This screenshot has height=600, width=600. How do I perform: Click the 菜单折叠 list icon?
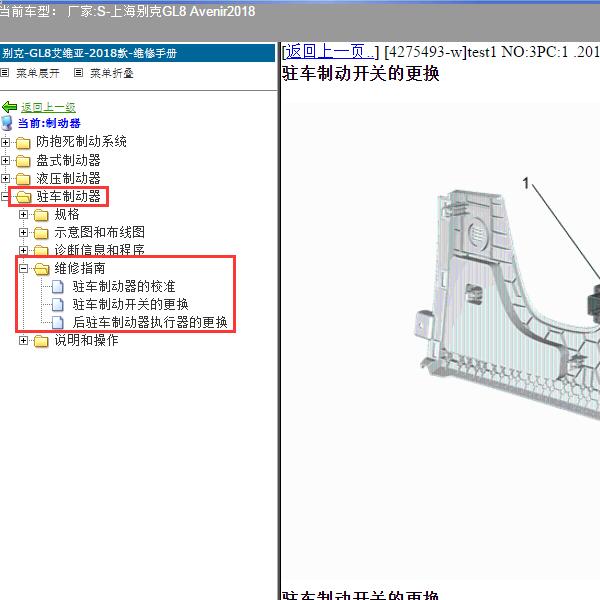tap(78, 72)
